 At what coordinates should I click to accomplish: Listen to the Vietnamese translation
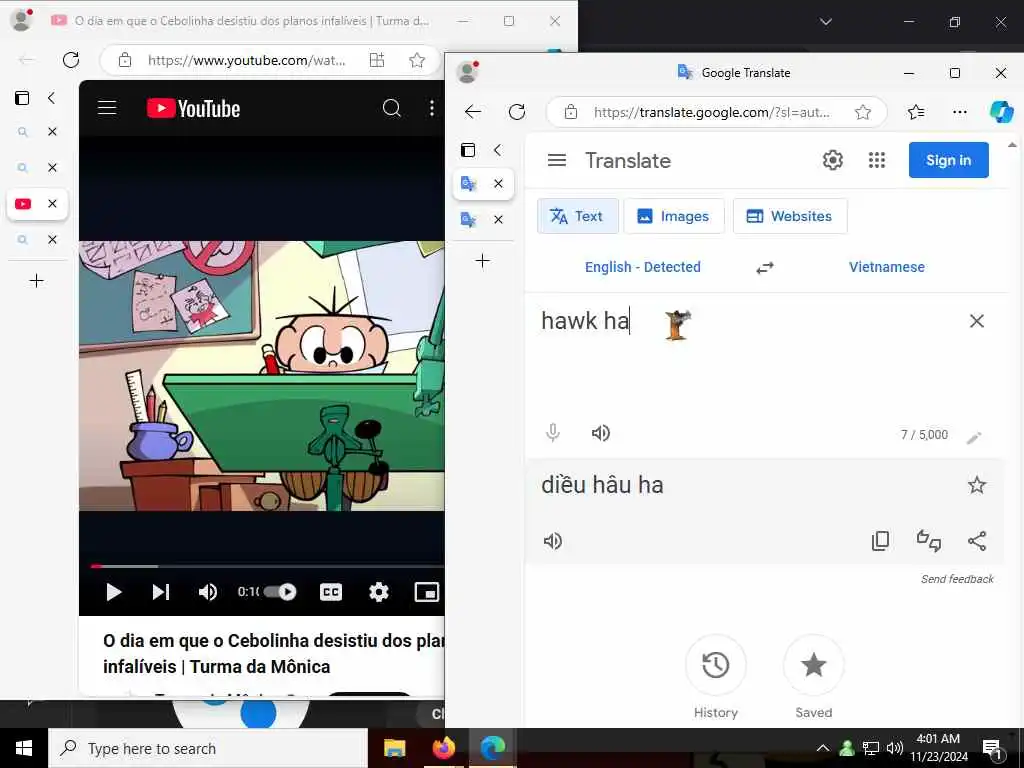point(552,541)
